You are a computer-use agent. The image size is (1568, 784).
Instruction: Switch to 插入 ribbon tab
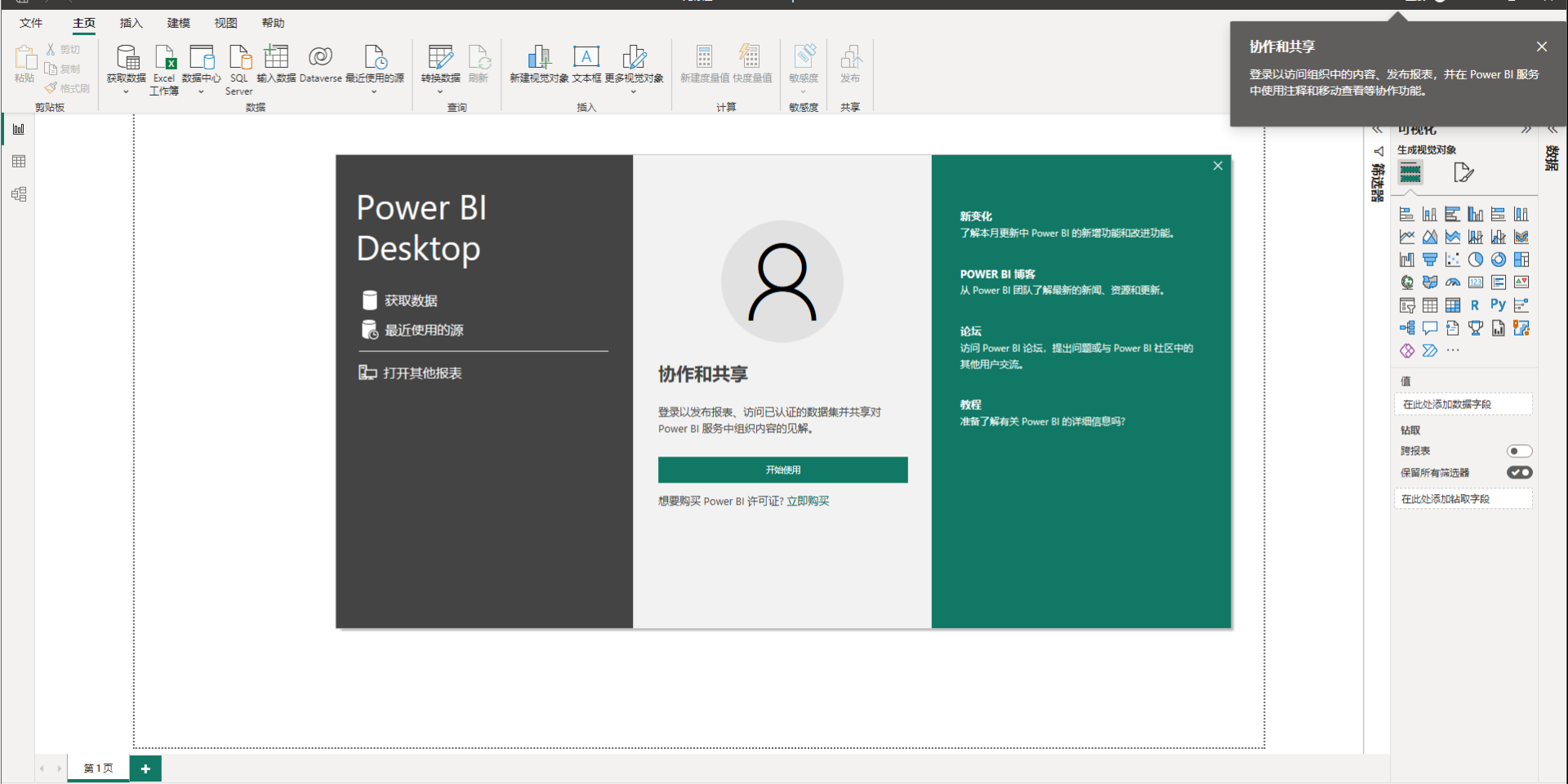[x=131, y=23]
